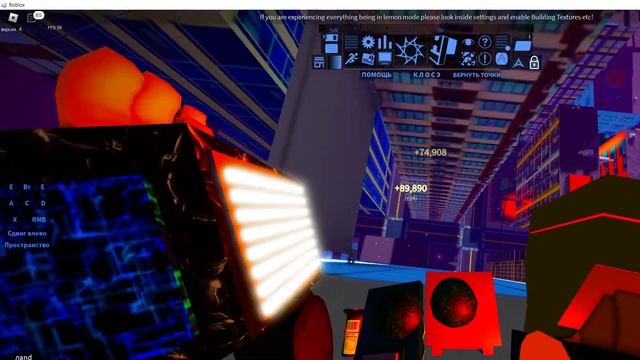This screenshot has width=640, height=360.
Task: Click the версия 4 label
Action: (11, 29)
